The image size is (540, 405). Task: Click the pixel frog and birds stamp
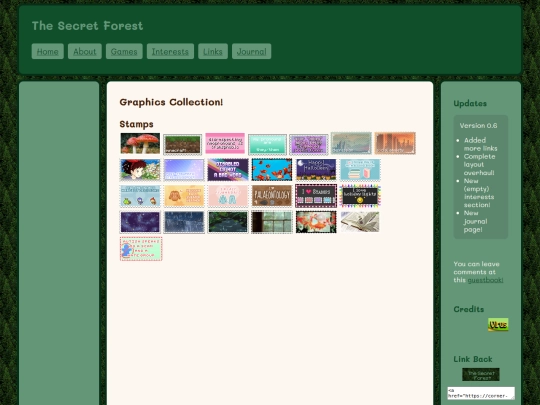tap(140, 196)
